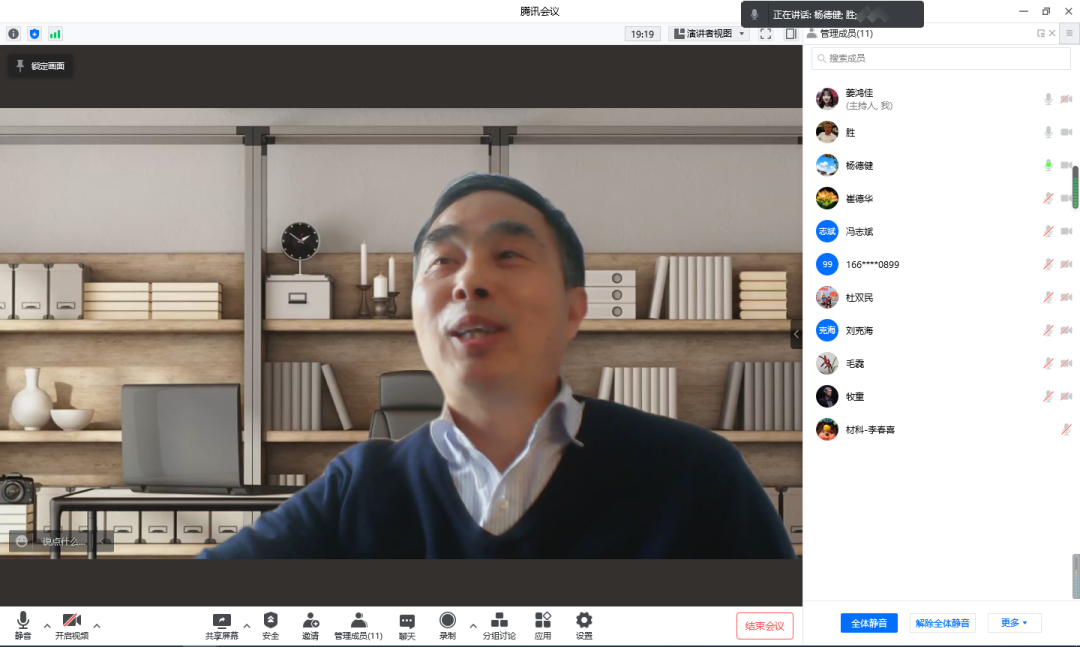
Task: Toggle the 静音 microphone mute
Action: click(23, 625)
